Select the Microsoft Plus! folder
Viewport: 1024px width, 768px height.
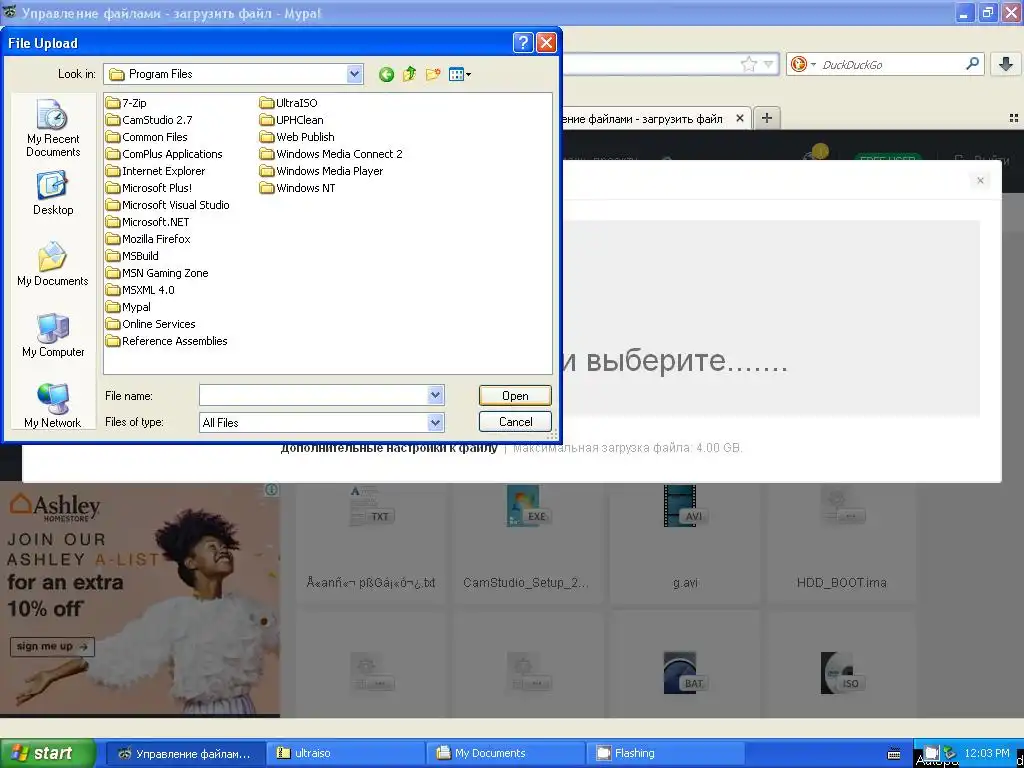(x=149, y=188)
